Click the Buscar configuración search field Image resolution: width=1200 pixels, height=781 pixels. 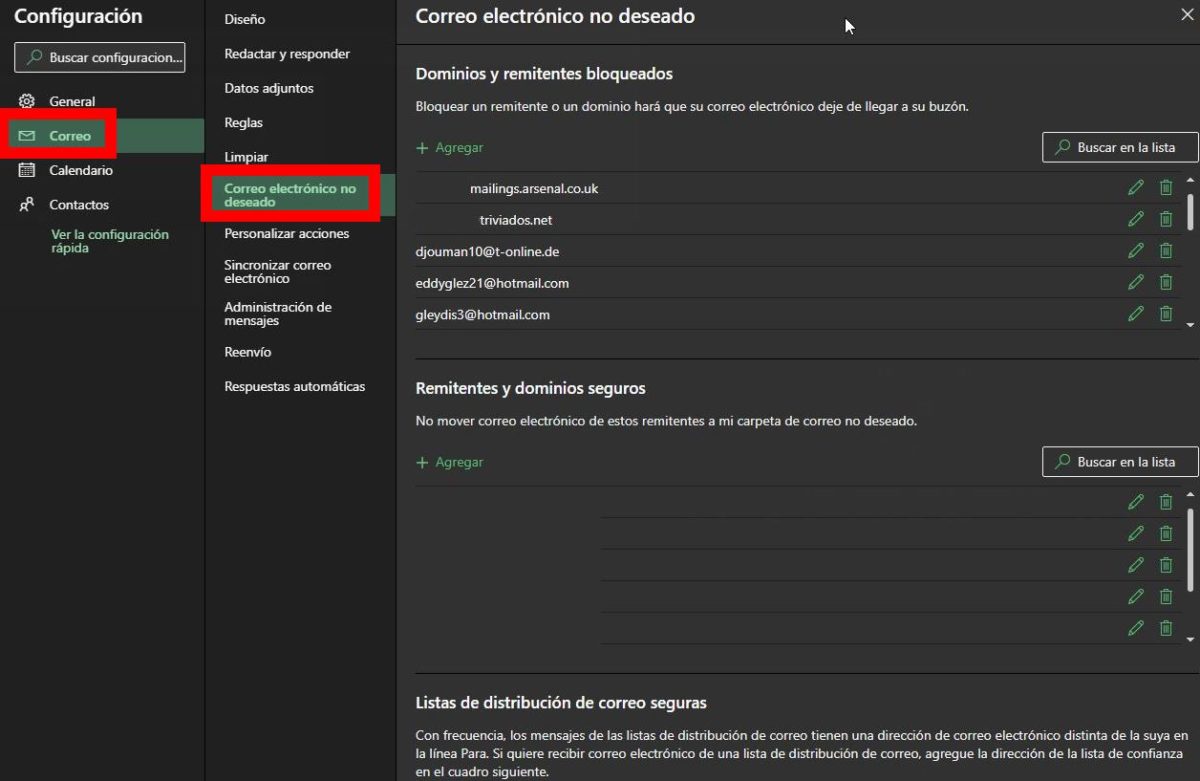click(100, 58)
